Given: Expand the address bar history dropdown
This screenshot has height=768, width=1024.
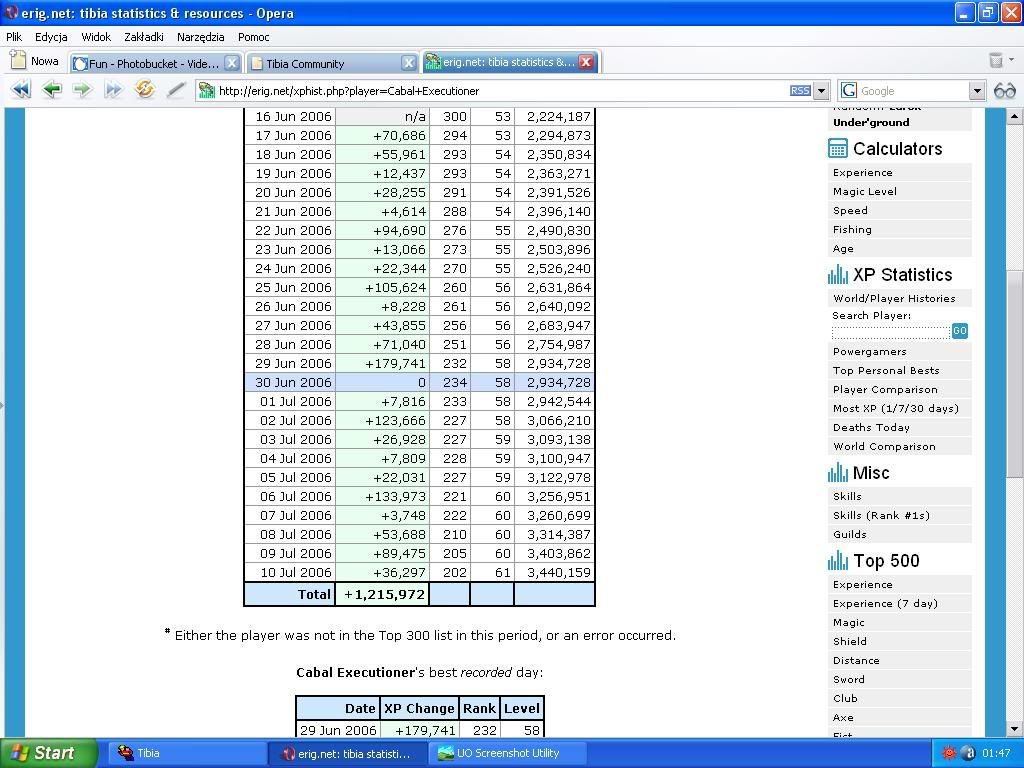Looking at the screenshot, I should point(821,90).
